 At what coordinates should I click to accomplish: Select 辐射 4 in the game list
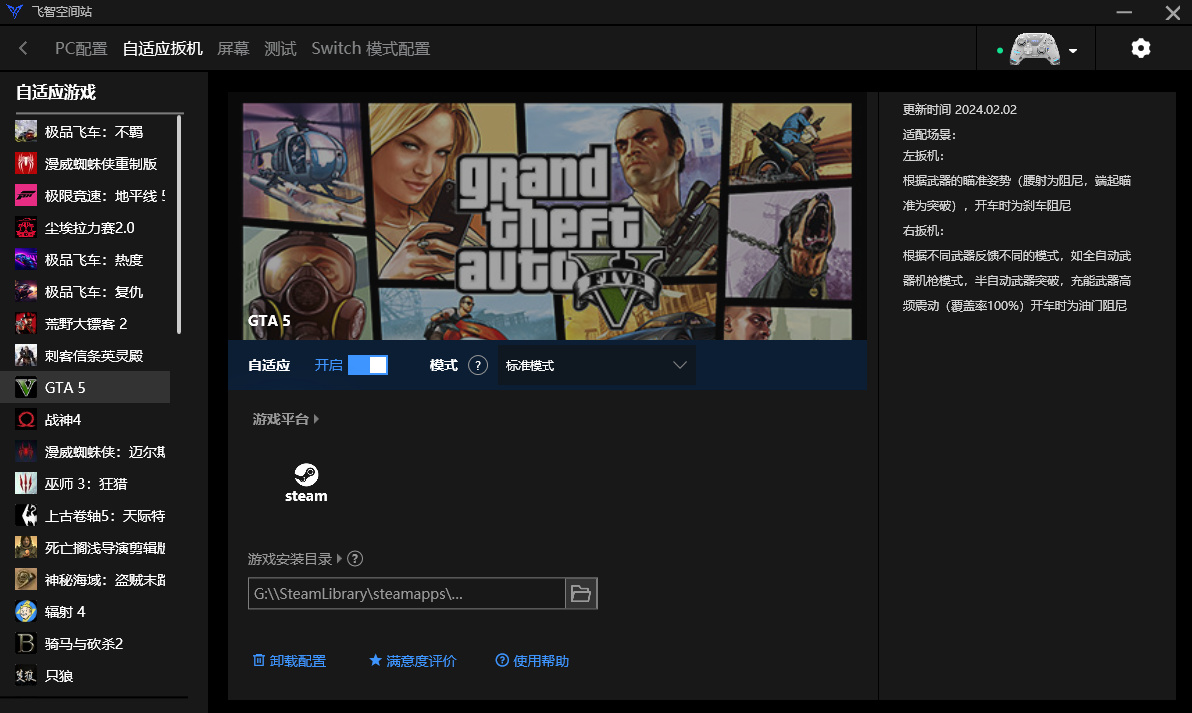pos(84,611)
